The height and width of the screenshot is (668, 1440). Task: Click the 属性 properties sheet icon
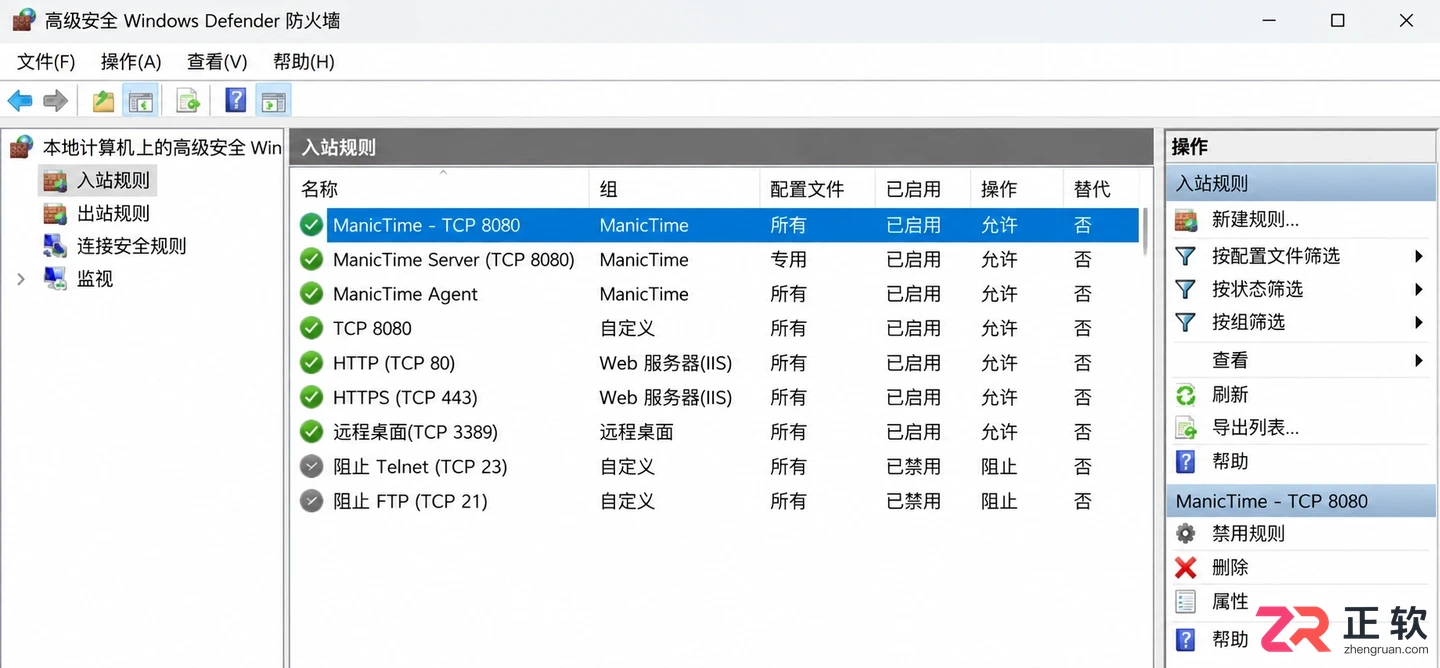(1186, 601)
